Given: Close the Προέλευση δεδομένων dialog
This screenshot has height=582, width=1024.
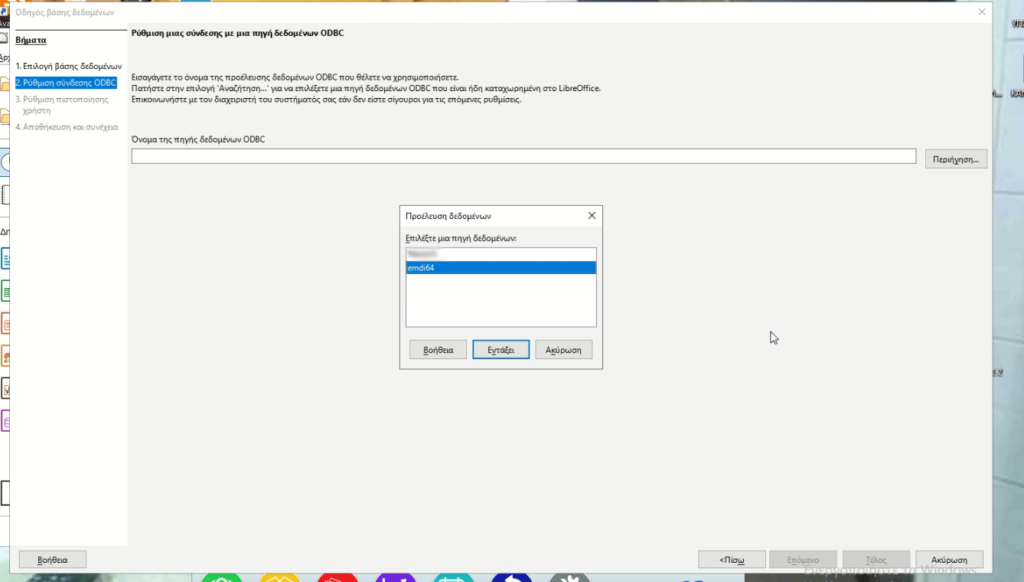Looking at the screenshot, I should pos(591,215).
